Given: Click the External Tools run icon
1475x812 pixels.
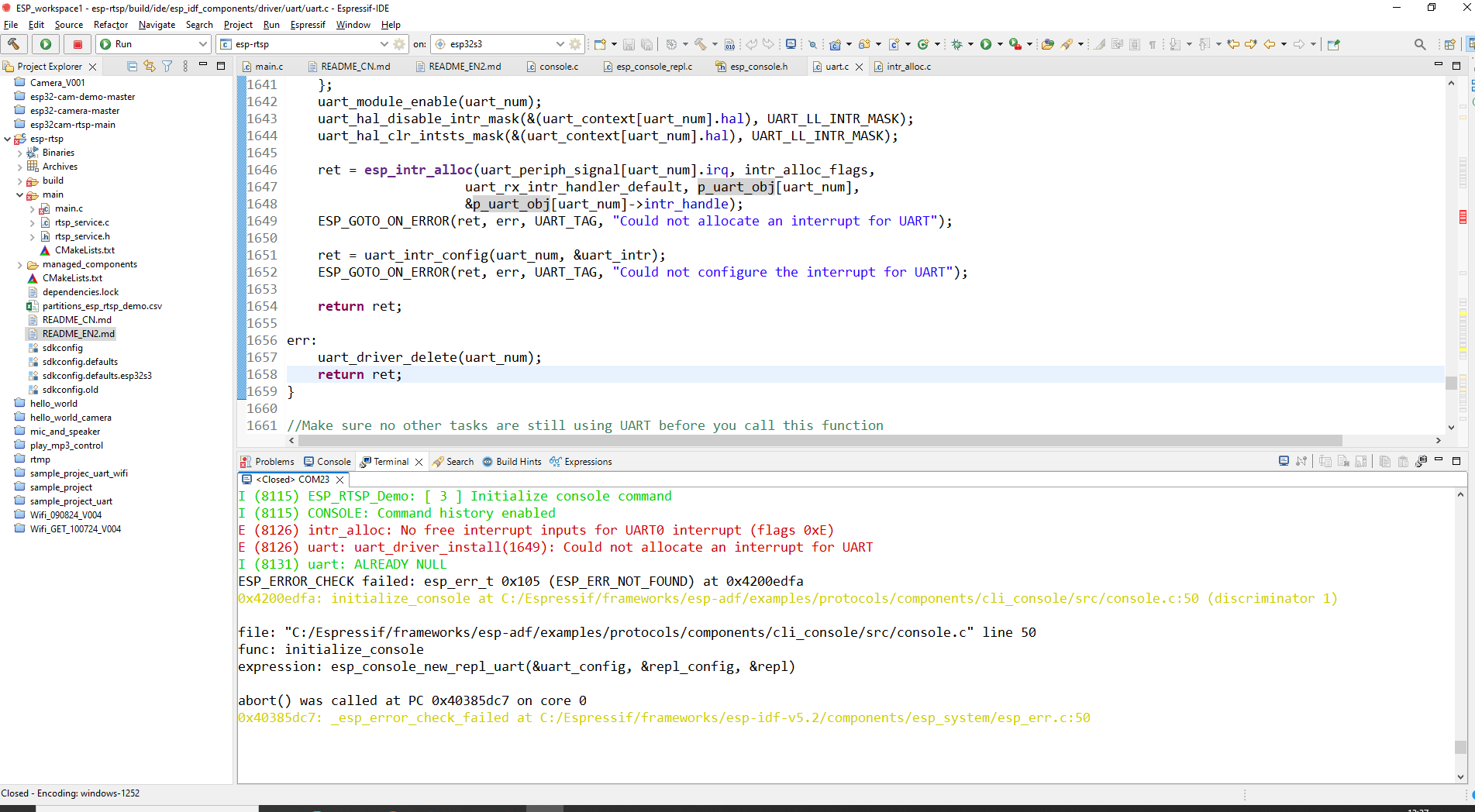Looking at the screenshot, I should [1015, 44].
